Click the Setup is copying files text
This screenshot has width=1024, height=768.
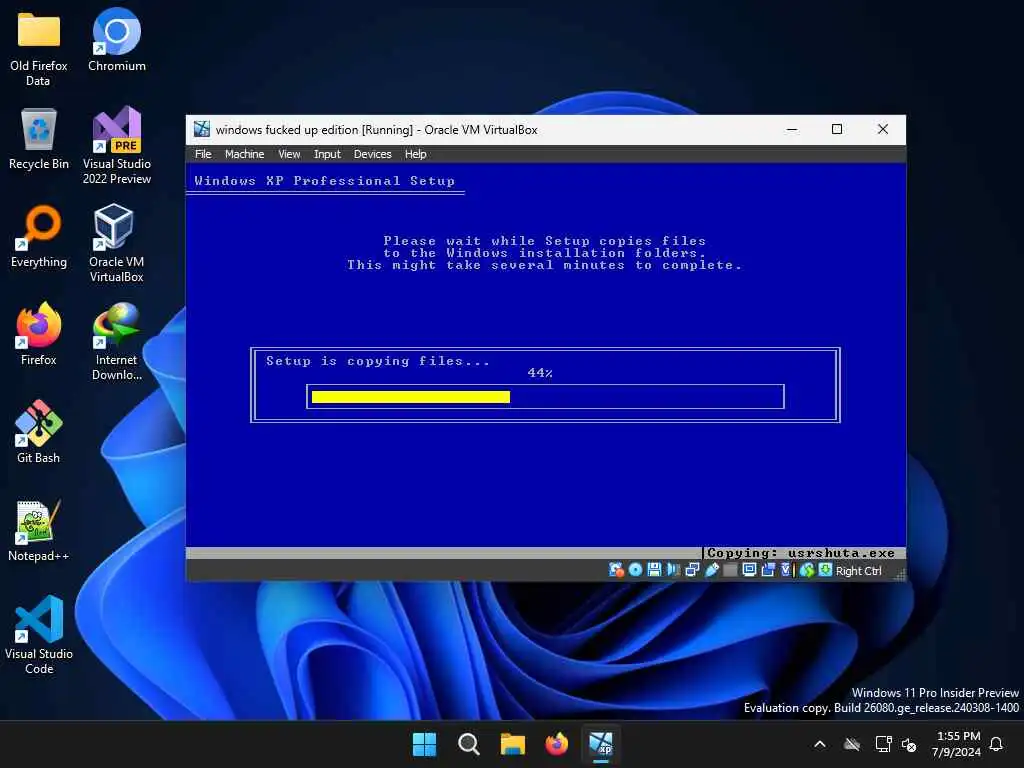pos(377,361)
